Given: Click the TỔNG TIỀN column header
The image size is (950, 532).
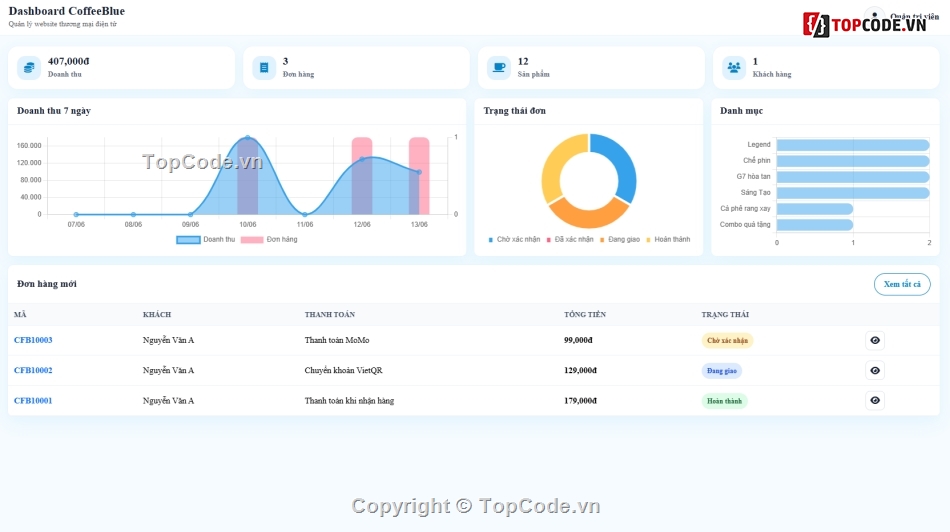Looking at the screenshot, I should pos(585,314).
